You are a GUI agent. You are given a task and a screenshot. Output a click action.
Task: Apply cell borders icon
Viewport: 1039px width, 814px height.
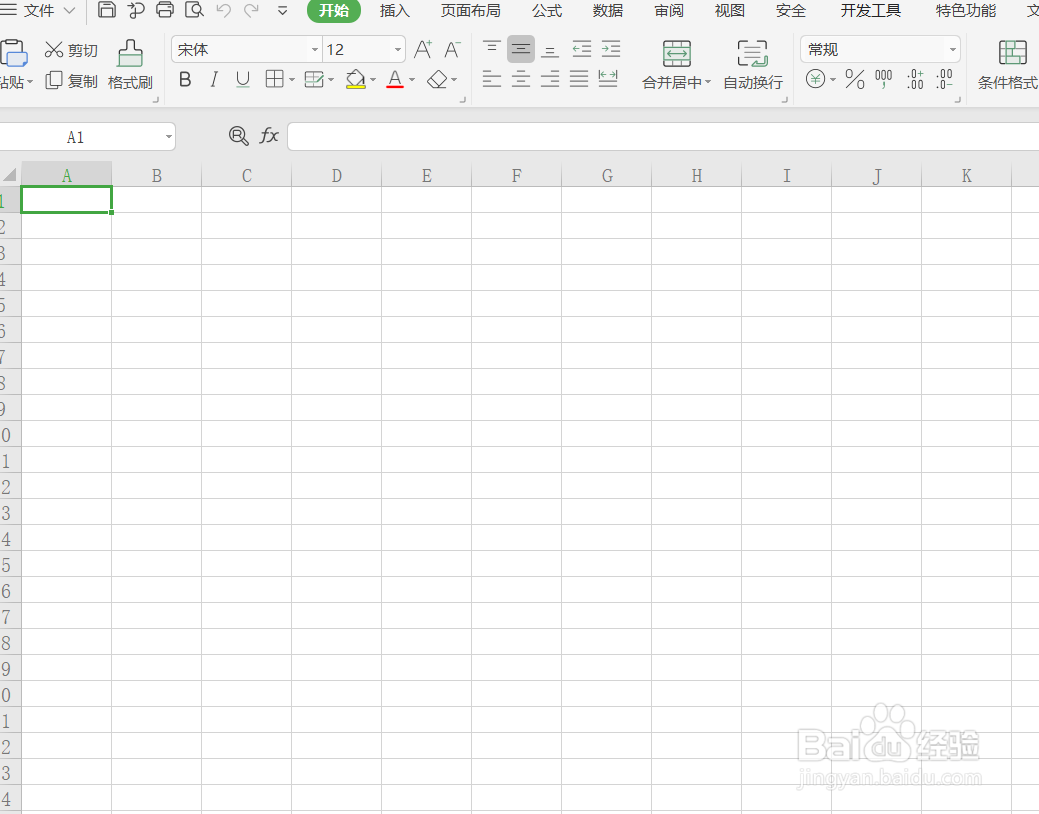[x=274, y=80]
